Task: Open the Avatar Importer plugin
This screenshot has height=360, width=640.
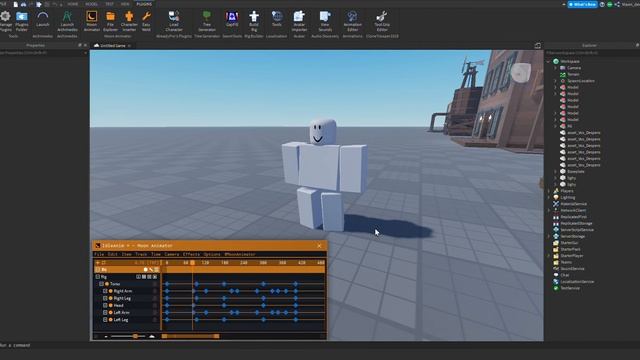Action: pos(299,21)
